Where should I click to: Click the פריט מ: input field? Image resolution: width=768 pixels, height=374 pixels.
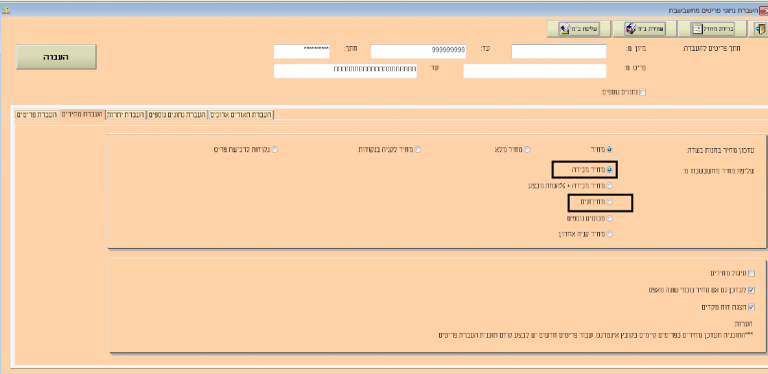pyautogui.click(x=535, y=71)
